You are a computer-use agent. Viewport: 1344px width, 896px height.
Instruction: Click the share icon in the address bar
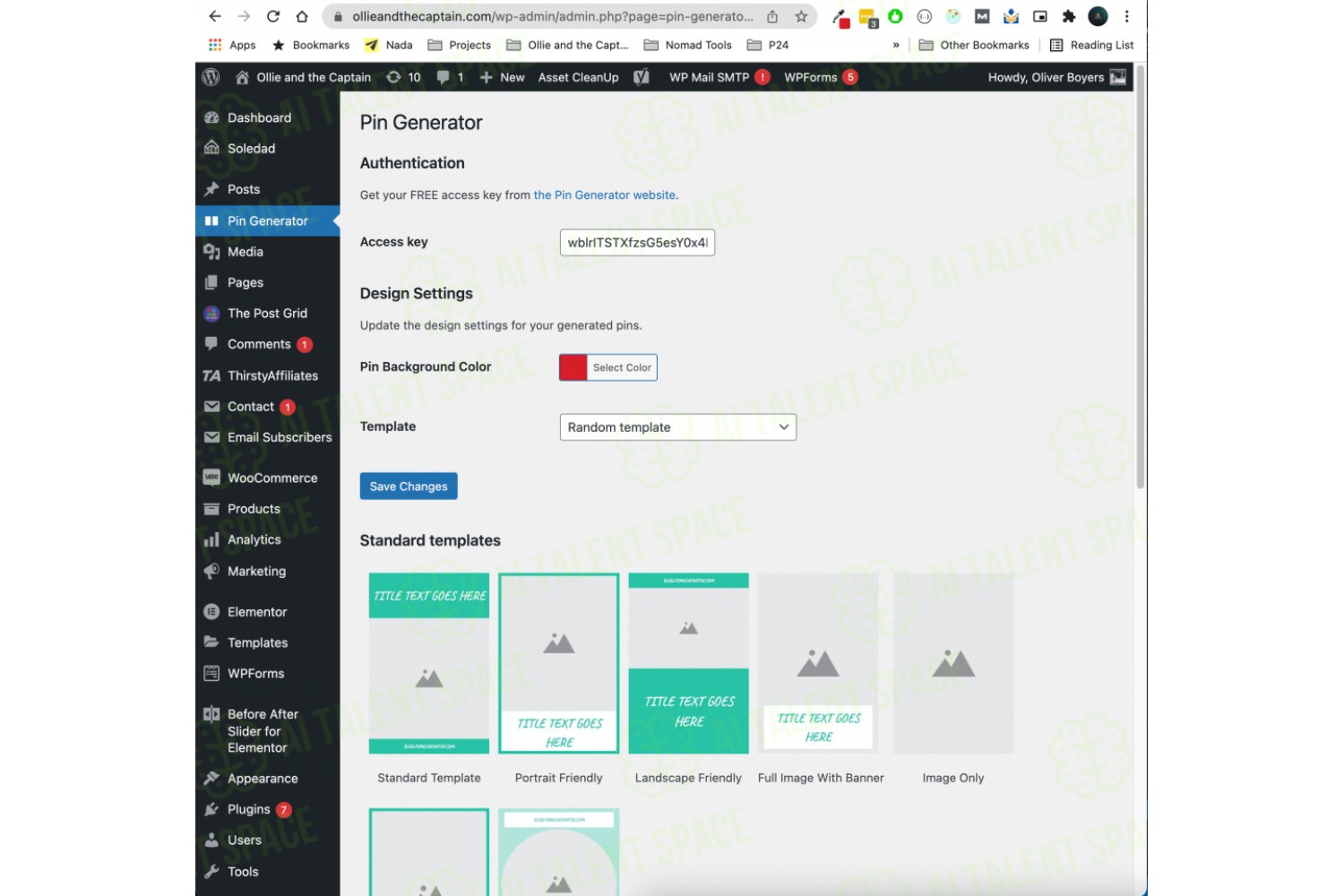pos(772,16)
